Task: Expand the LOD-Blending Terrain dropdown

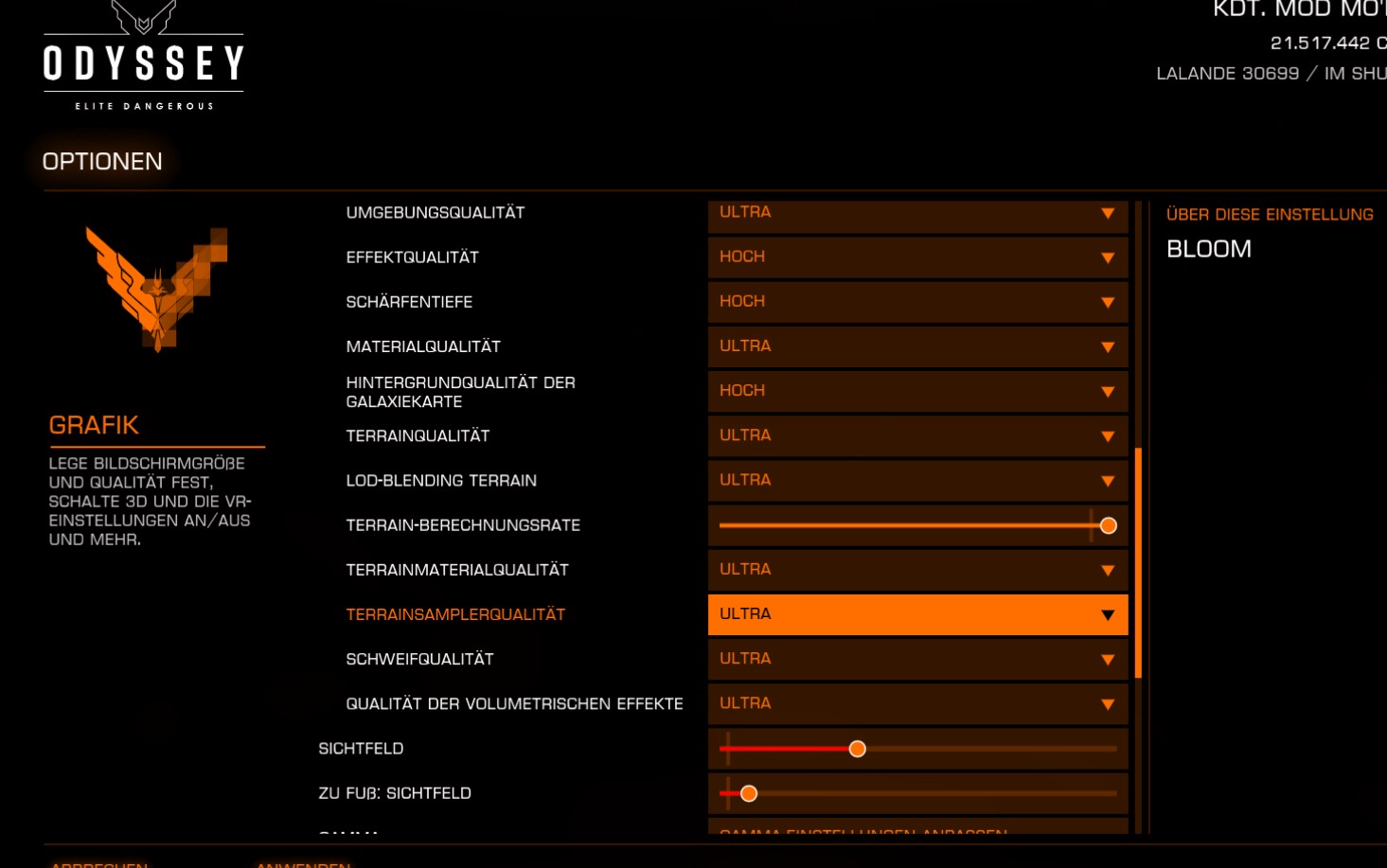Action: point(916,480)
